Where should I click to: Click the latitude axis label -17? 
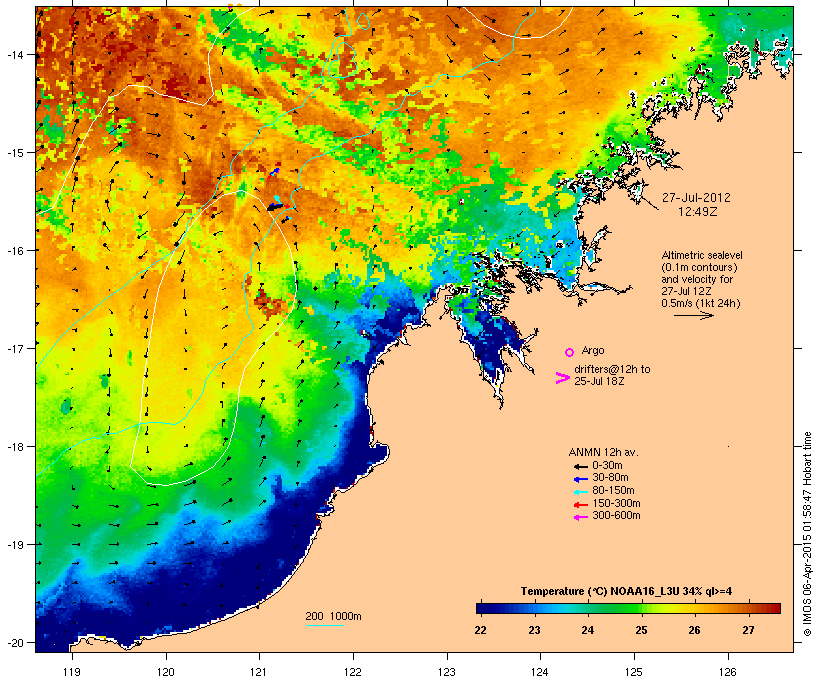click(x=15, y=348)
